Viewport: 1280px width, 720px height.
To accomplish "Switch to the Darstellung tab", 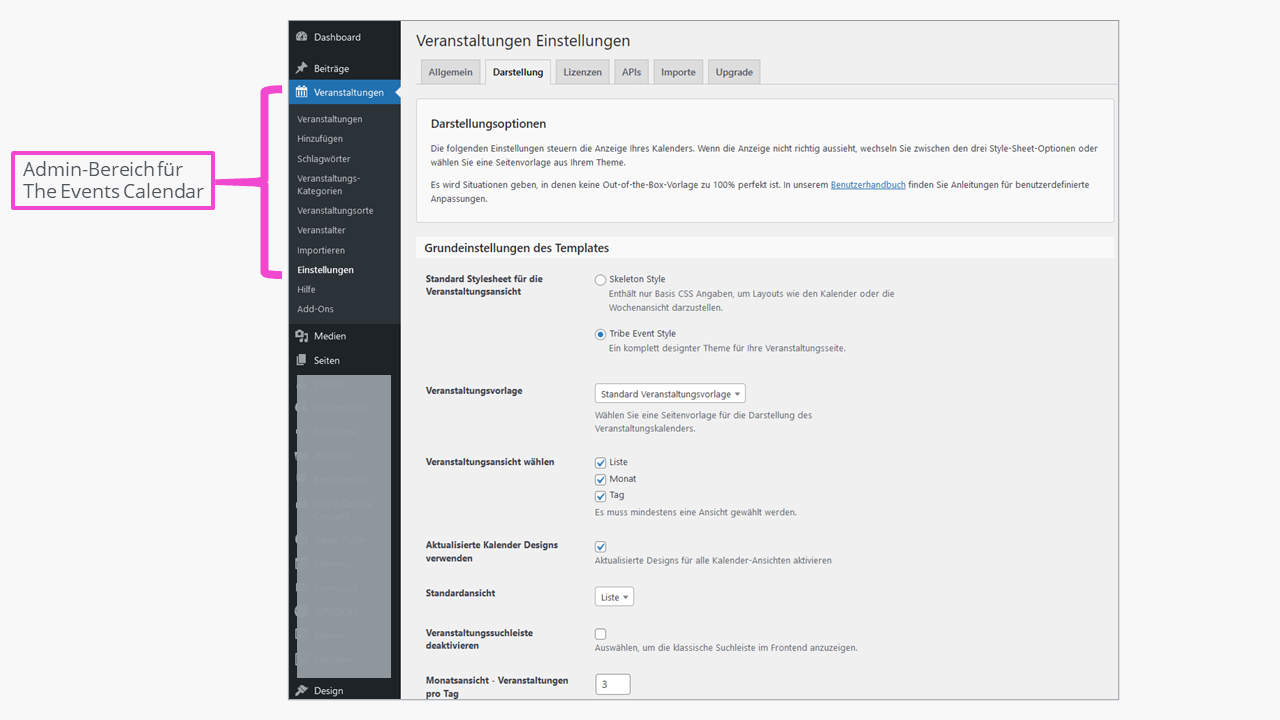I will pos(518,72).
